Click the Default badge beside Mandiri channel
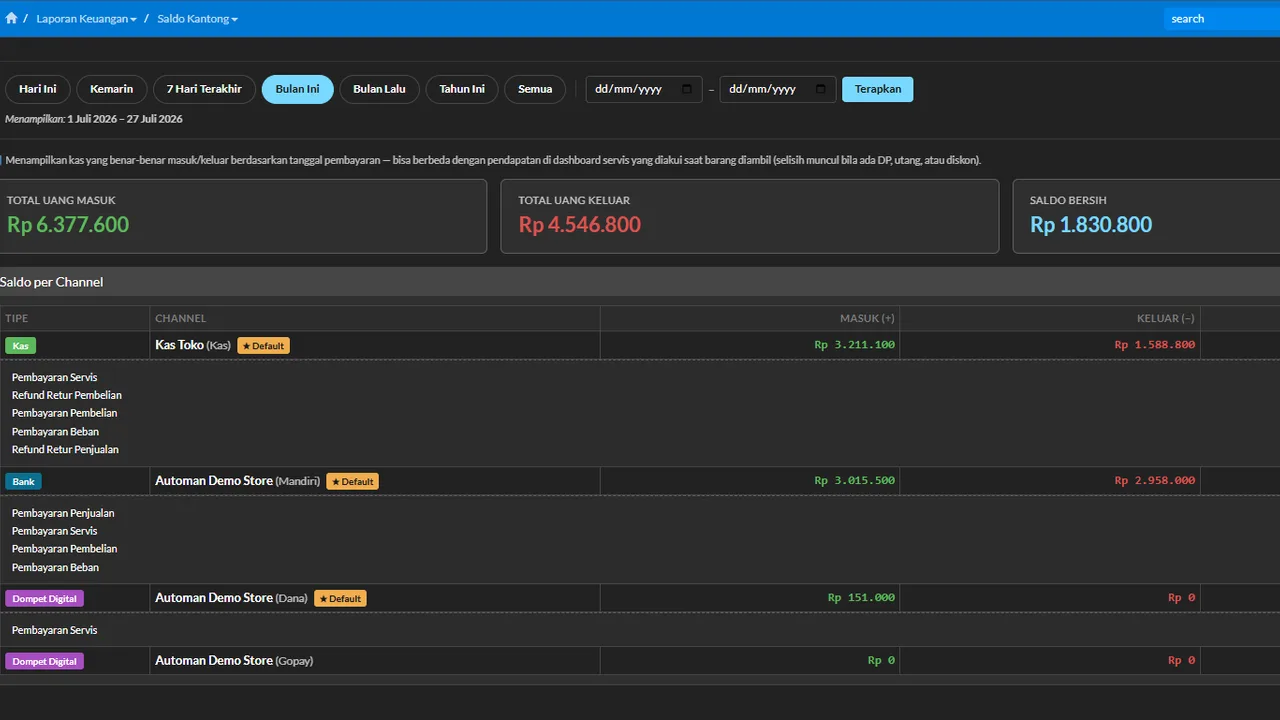The width and height of the screenshot is (1280, 720). coord(353,481)
